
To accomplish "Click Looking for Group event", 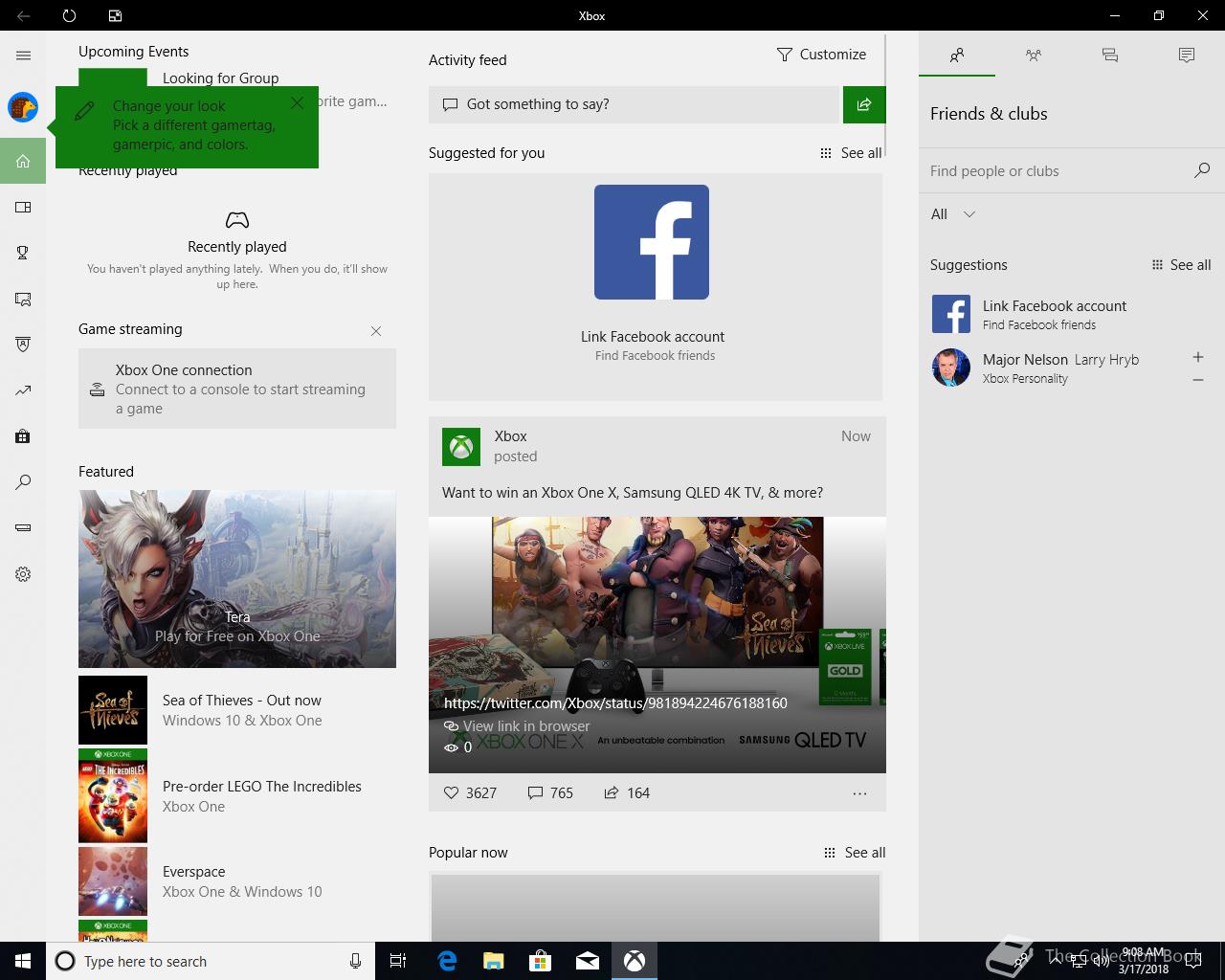I will pos(221,78).
